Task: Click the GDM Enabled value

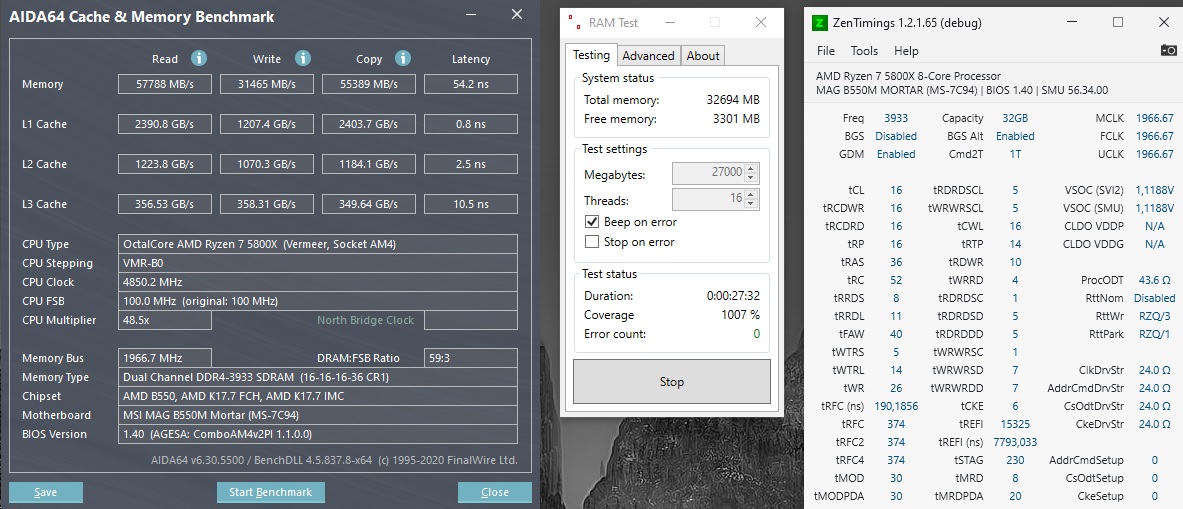Action: tap(896, 155)
